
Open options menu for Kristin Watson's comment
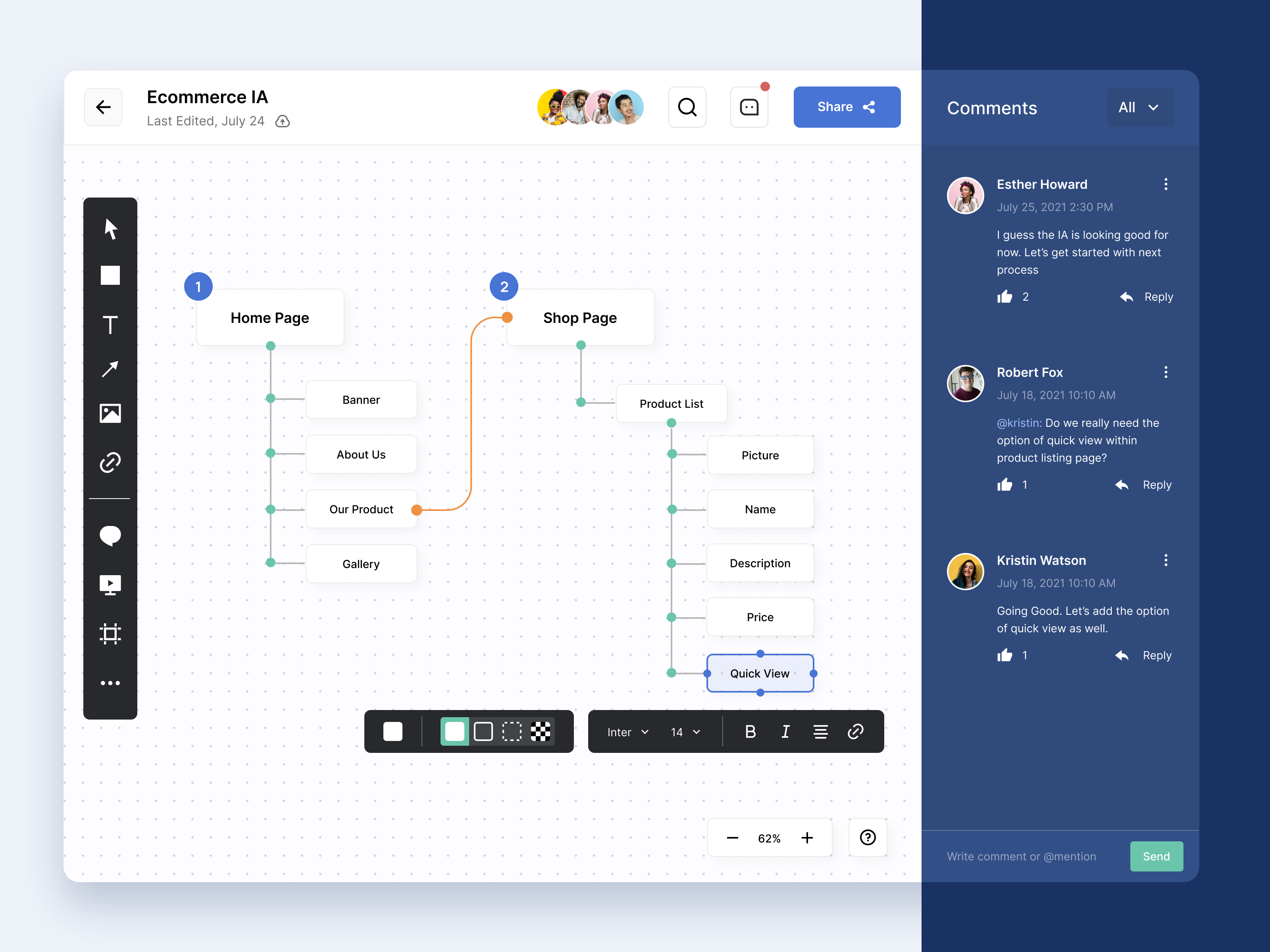[1166, 560]
